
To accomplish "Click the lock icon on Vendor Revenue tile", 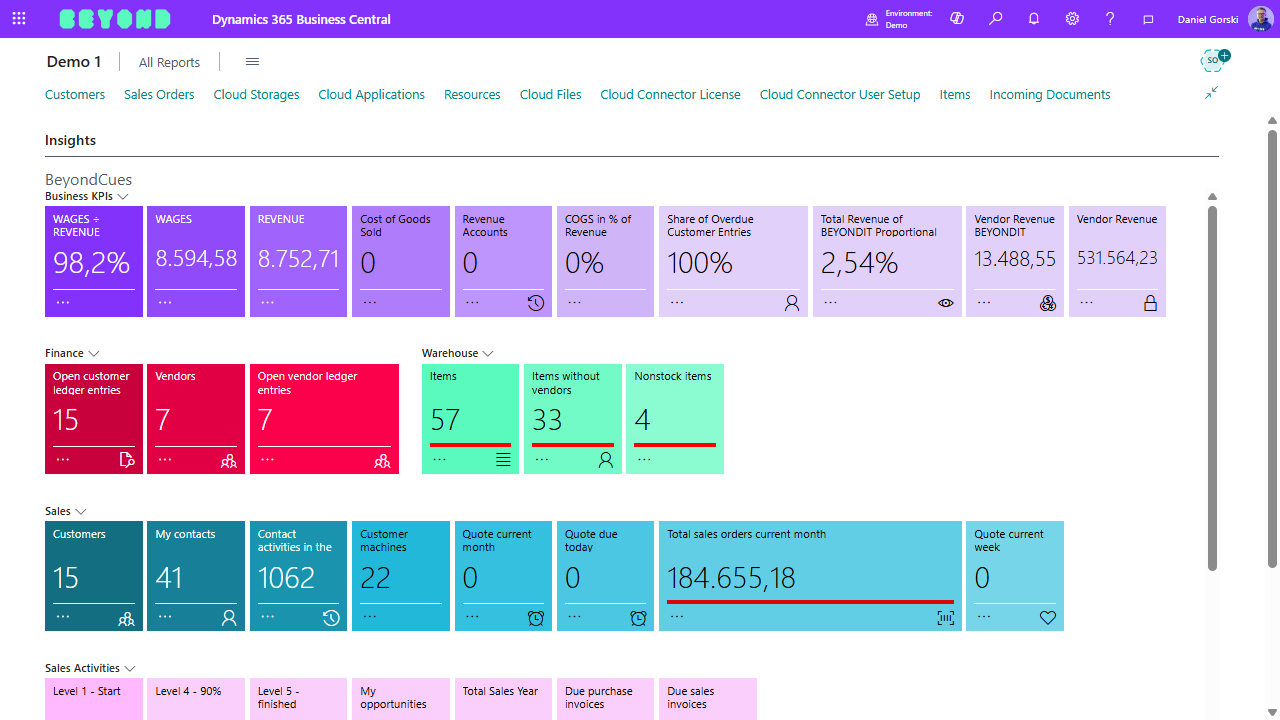I will point(1150,303).
